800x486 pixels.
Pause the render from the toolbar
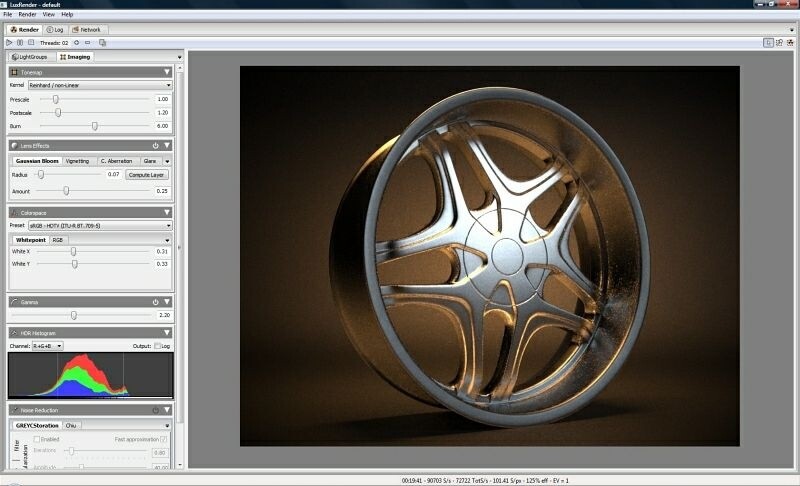coord(20,43)
